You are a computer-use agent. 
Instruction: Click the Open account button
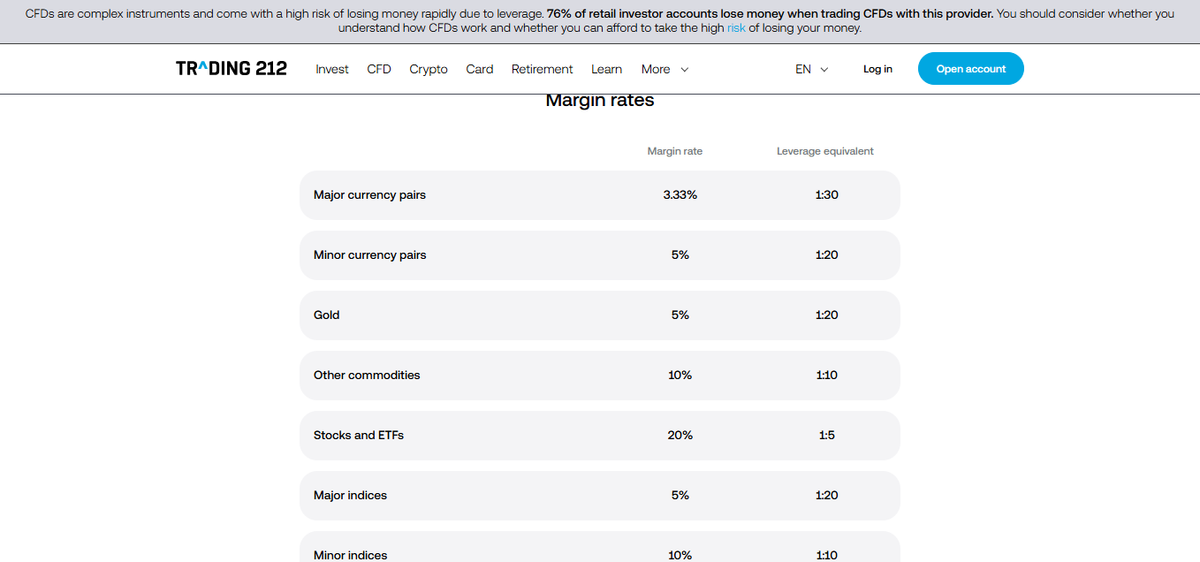point(971,69)
